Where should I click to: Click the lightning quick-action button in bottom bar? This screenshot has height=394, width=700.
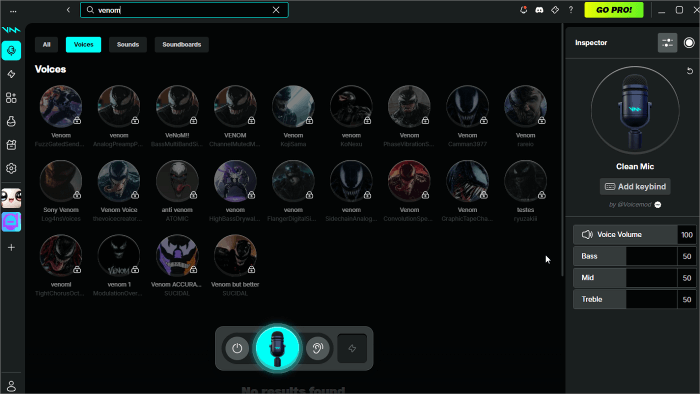(x=352, y=348)
